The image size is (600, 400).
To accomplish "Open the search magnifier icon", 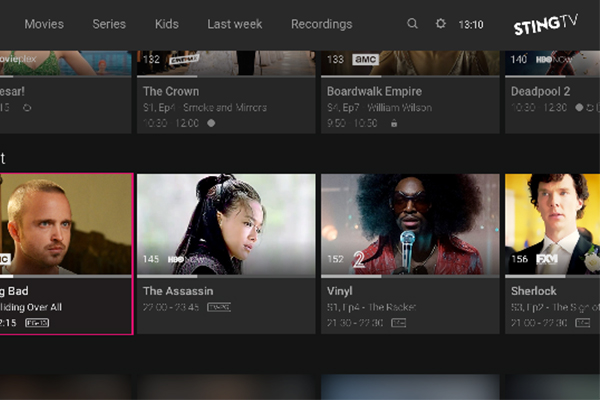I will pyautogui.click(x=412, y=24).
